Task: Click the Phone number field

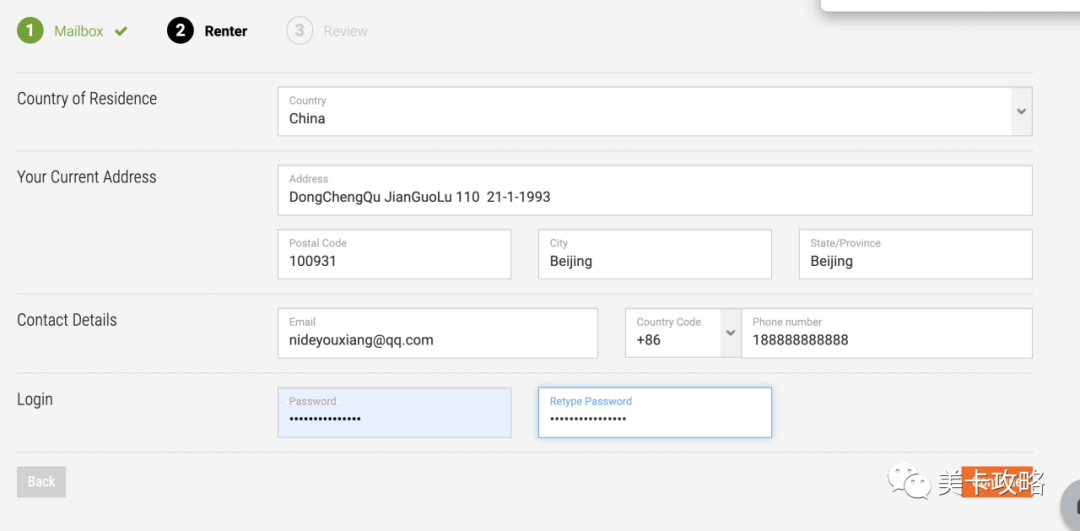Action: [x=886, y=333]
